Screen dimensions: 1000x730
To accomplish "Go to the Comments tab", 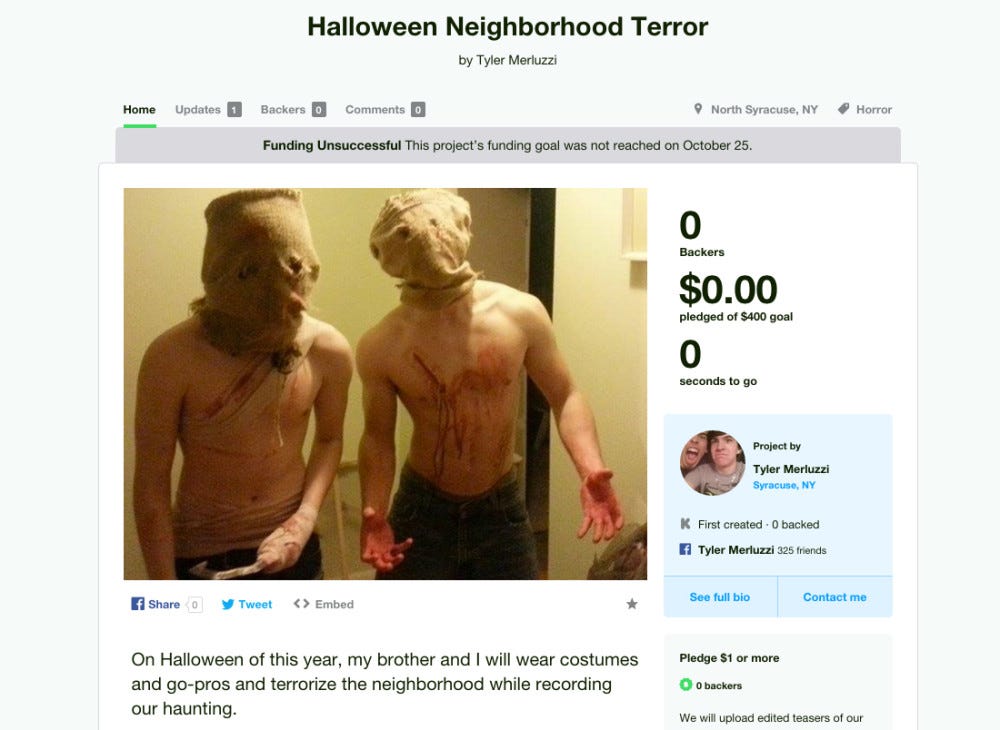I will tap(385, 110).
